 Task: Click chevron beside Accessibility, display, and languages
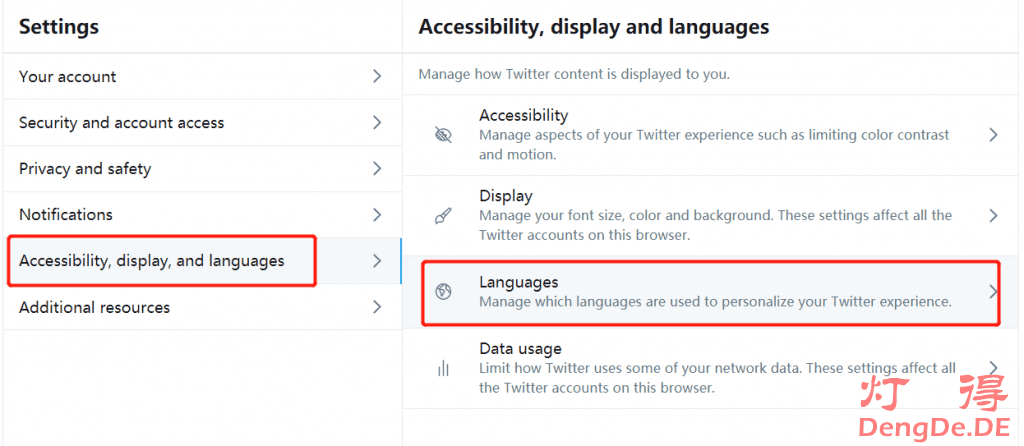pos(377,261)
